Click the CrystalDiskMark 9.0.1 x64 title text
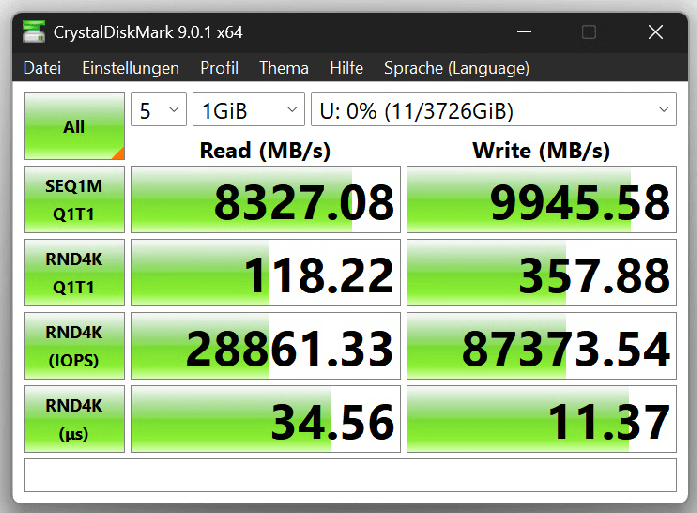697x513 pixels. coord(148,32)
